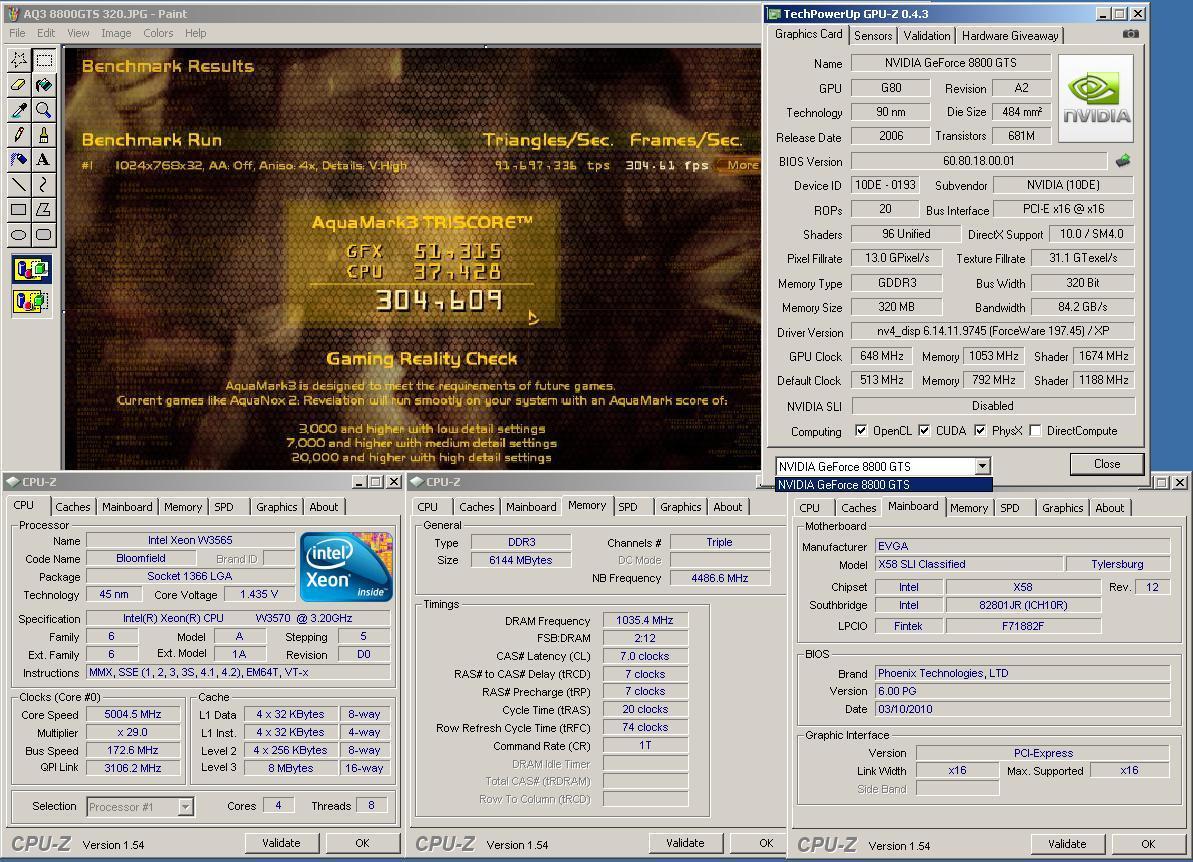1193x862 pixels.
Task: Click the NB Frequency 4486.6 MHz value
Action: tap(719, 578)
